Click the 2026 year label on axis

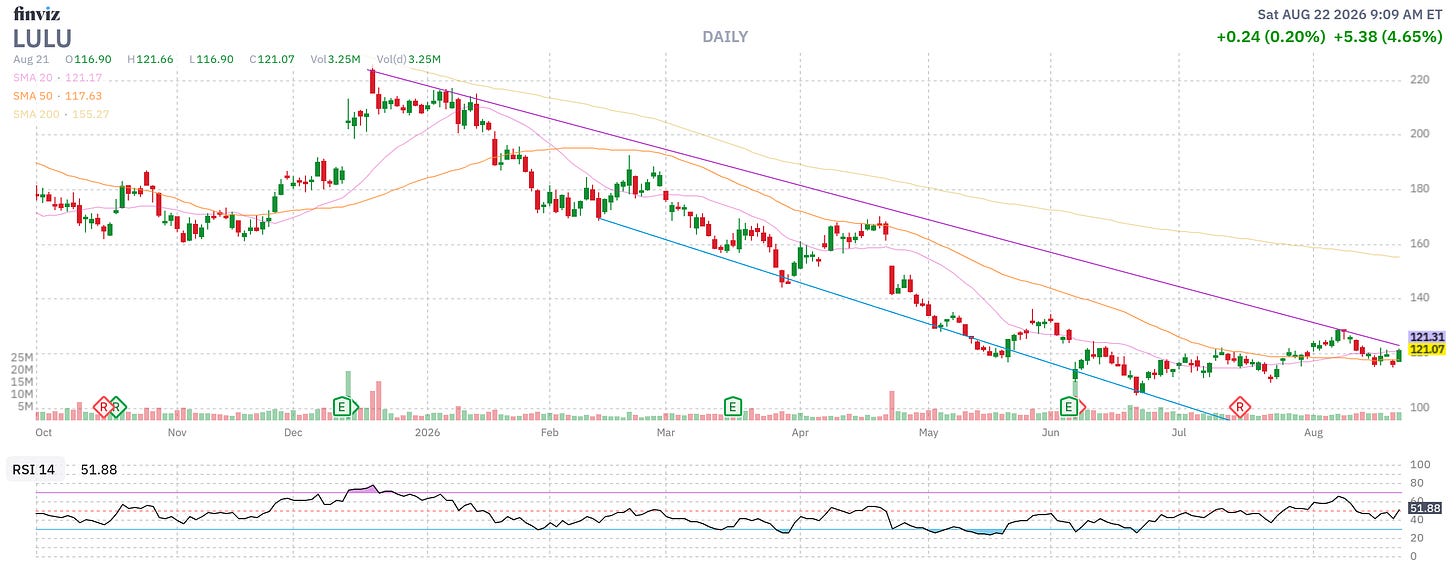point(427,433)
